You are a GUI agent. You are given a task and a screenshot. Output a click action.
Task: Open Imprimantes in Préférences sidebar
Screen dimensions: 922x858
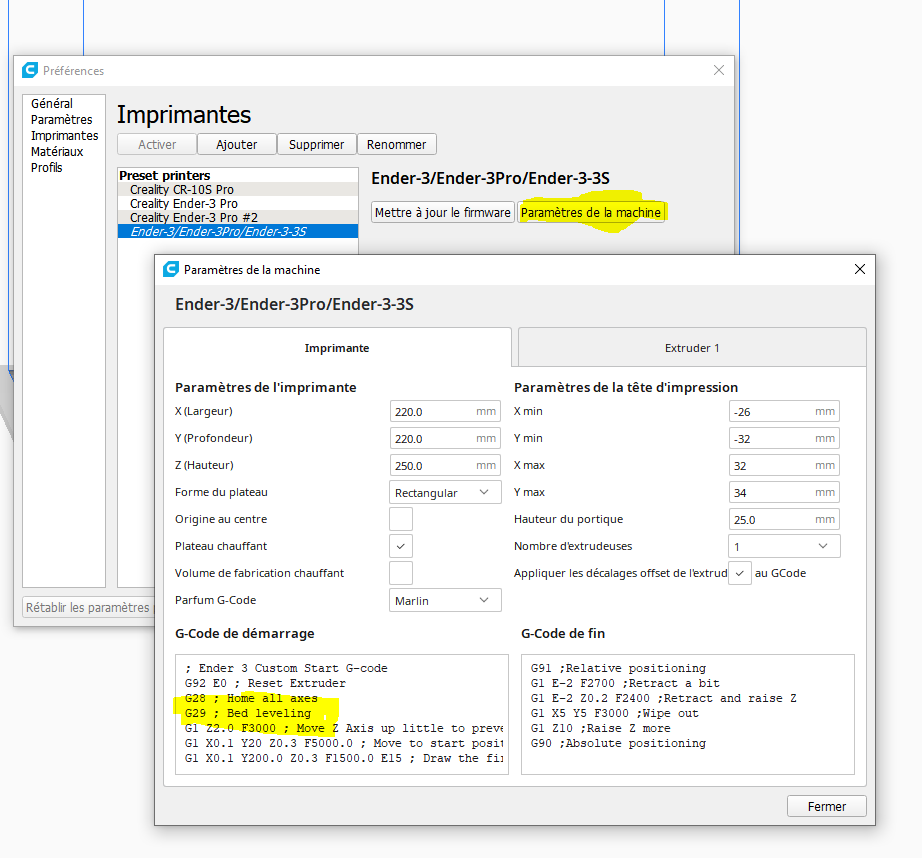(65, 135)
